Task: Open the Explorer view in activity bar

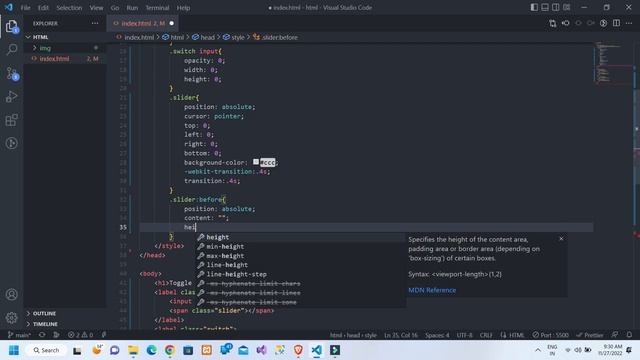Action: pos(12,27)
